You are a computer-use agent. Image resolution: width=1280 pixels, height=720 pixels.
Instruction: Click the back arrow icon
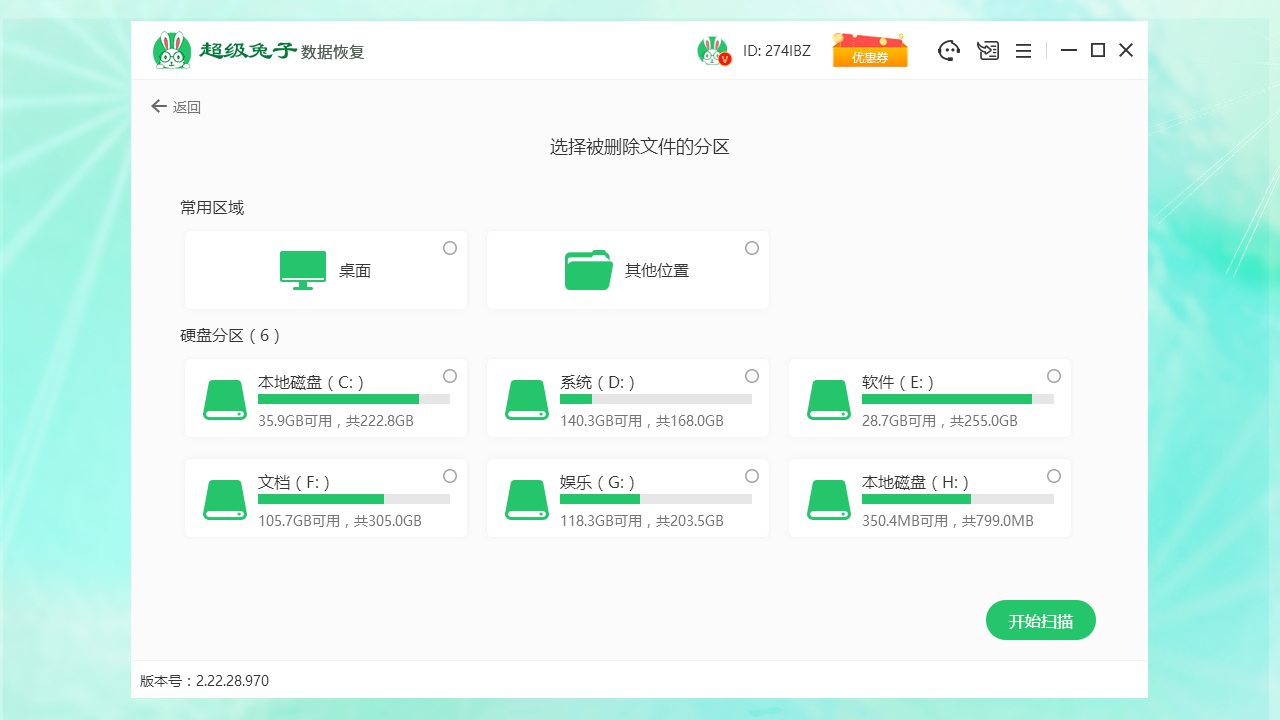(158, 106)
